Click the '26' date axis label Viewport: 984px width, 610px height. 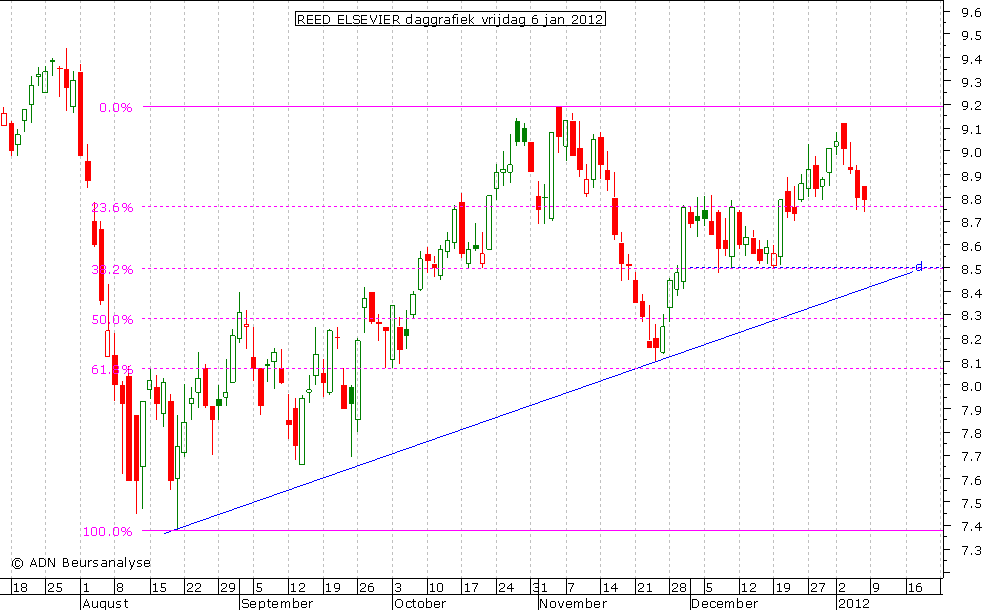pos(366,588)
